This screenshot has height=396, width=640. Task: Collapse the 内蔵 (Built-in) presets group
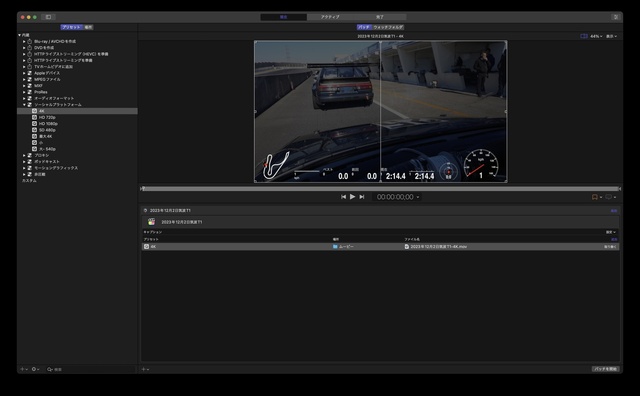point(20,35)
